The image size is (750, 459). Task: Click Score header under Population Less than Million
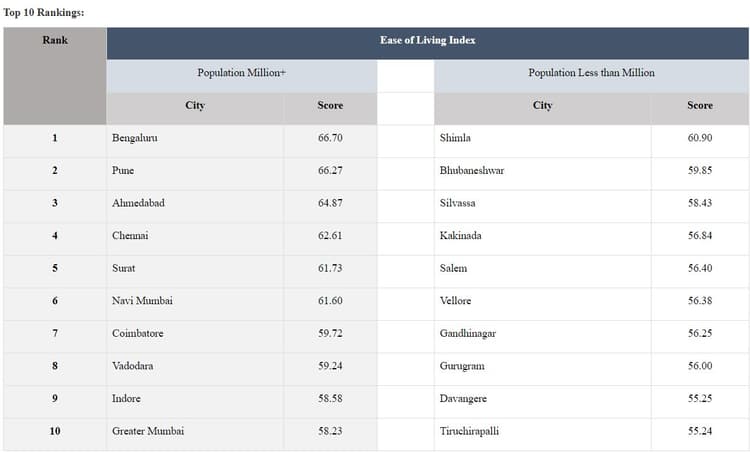click(x=700, y=106)
